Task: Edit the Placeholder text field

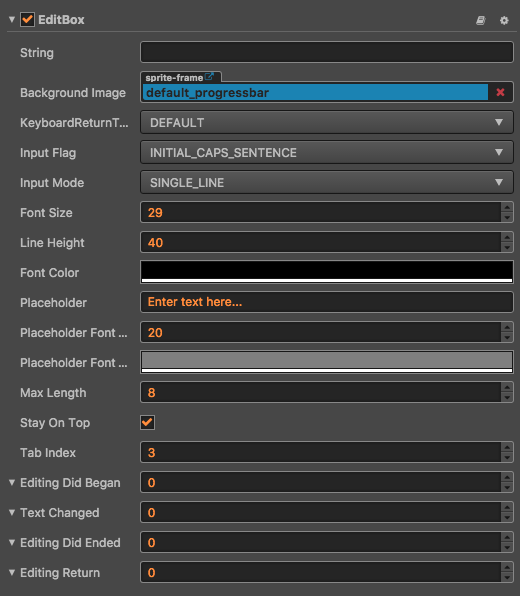Action: pos(327,302)
